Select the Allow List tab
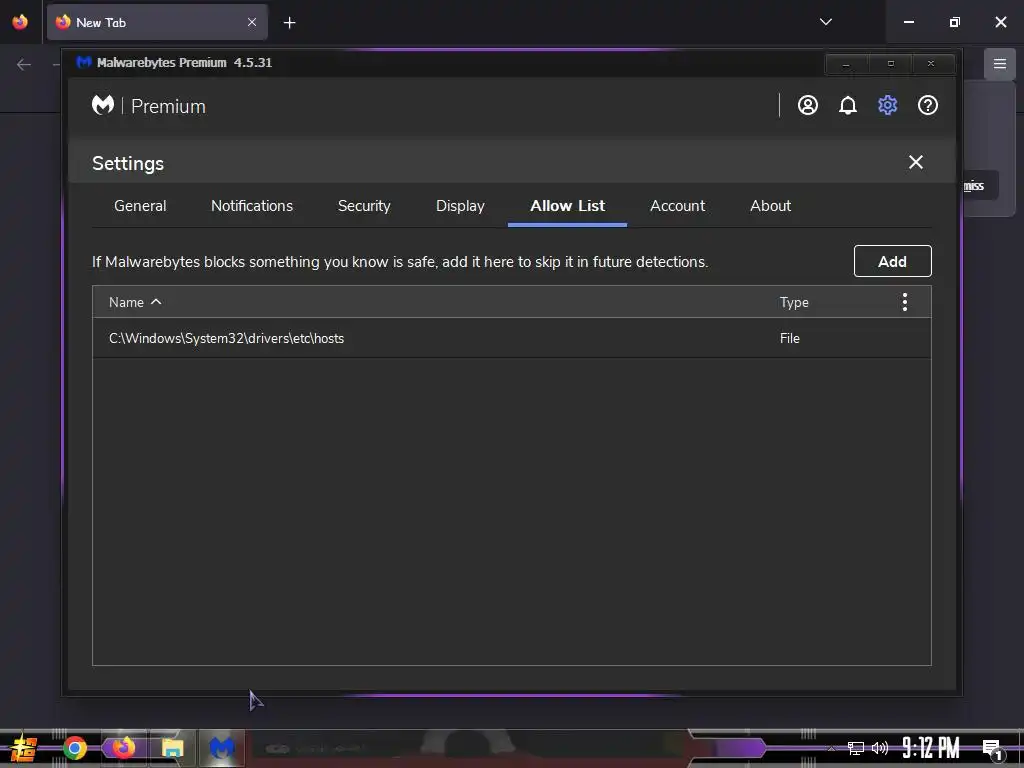 click(568, 206)
